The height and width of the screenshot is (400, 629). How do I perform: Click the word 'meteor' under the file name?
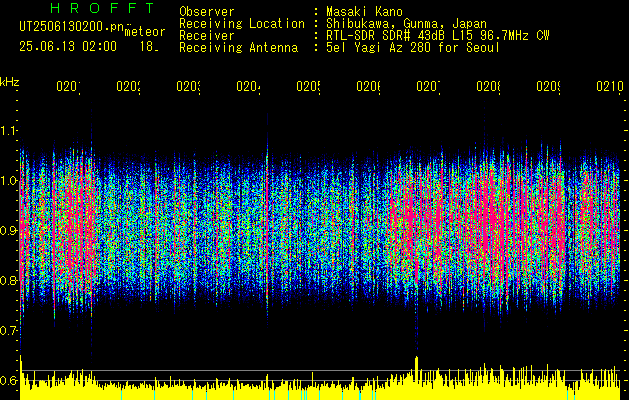(145, 32)
